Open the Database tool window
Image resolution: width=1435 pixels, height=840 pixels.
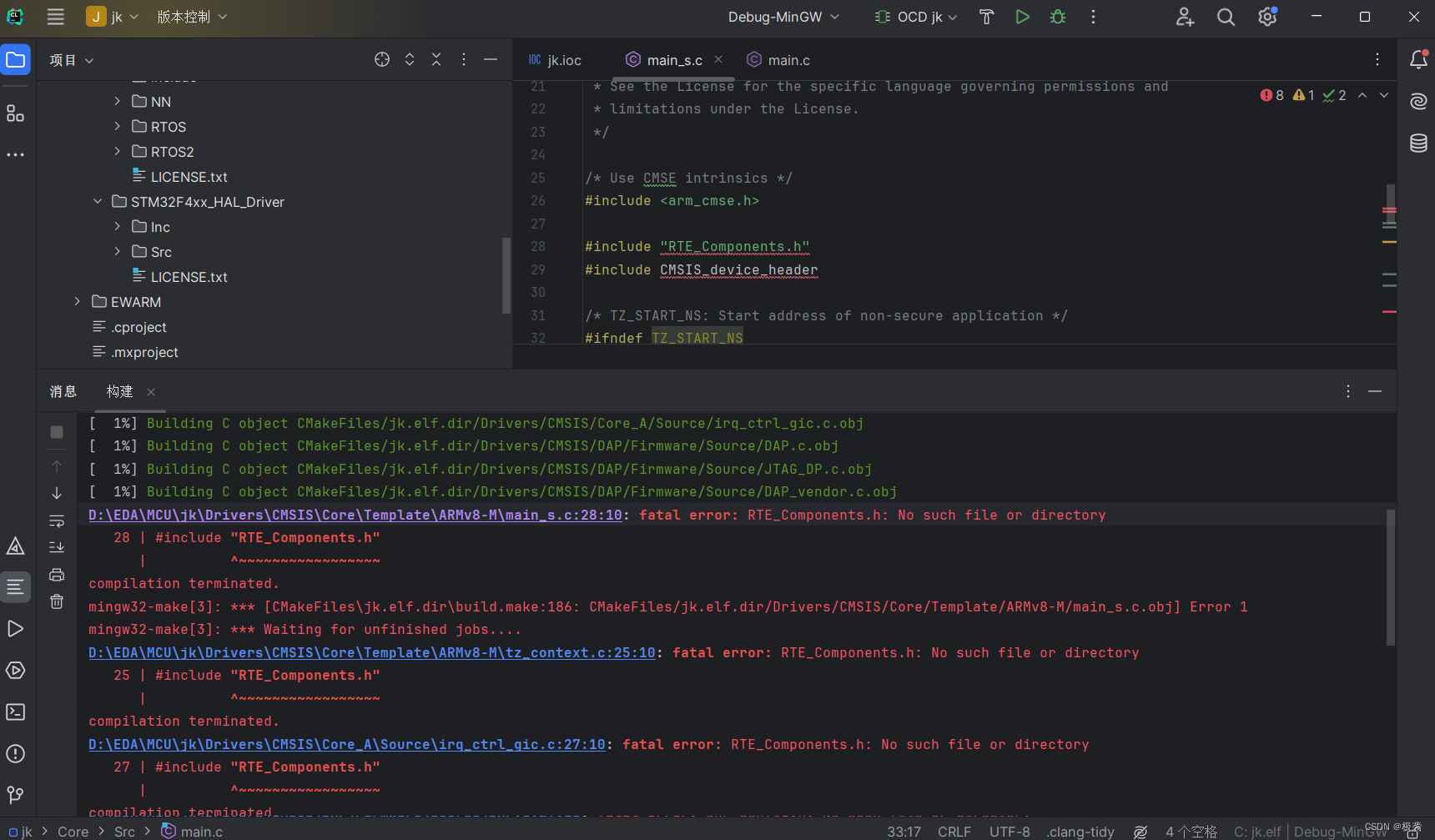1418,143
